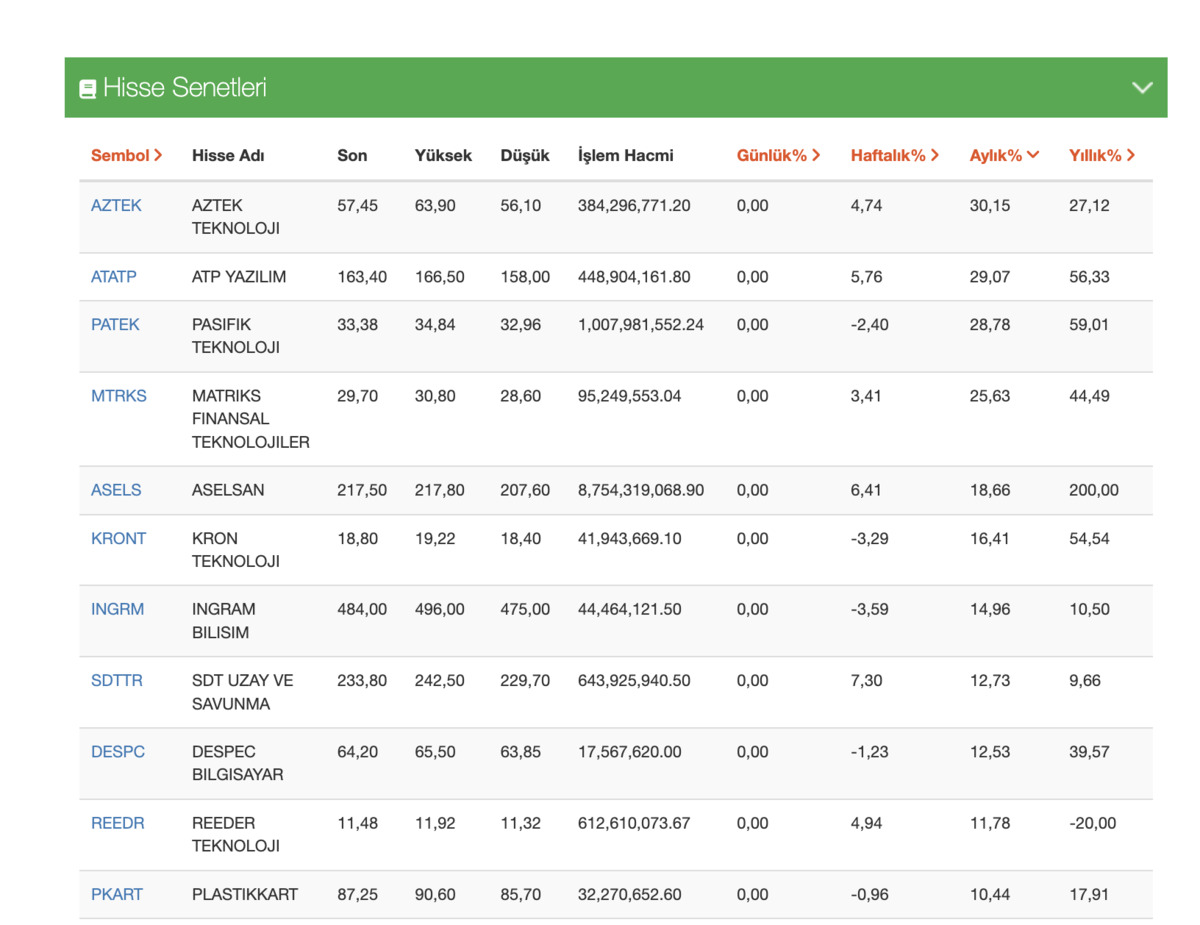The image size is (1200, 925).
Task: Open the AZTEK stock link
Action: click(116, 205)
